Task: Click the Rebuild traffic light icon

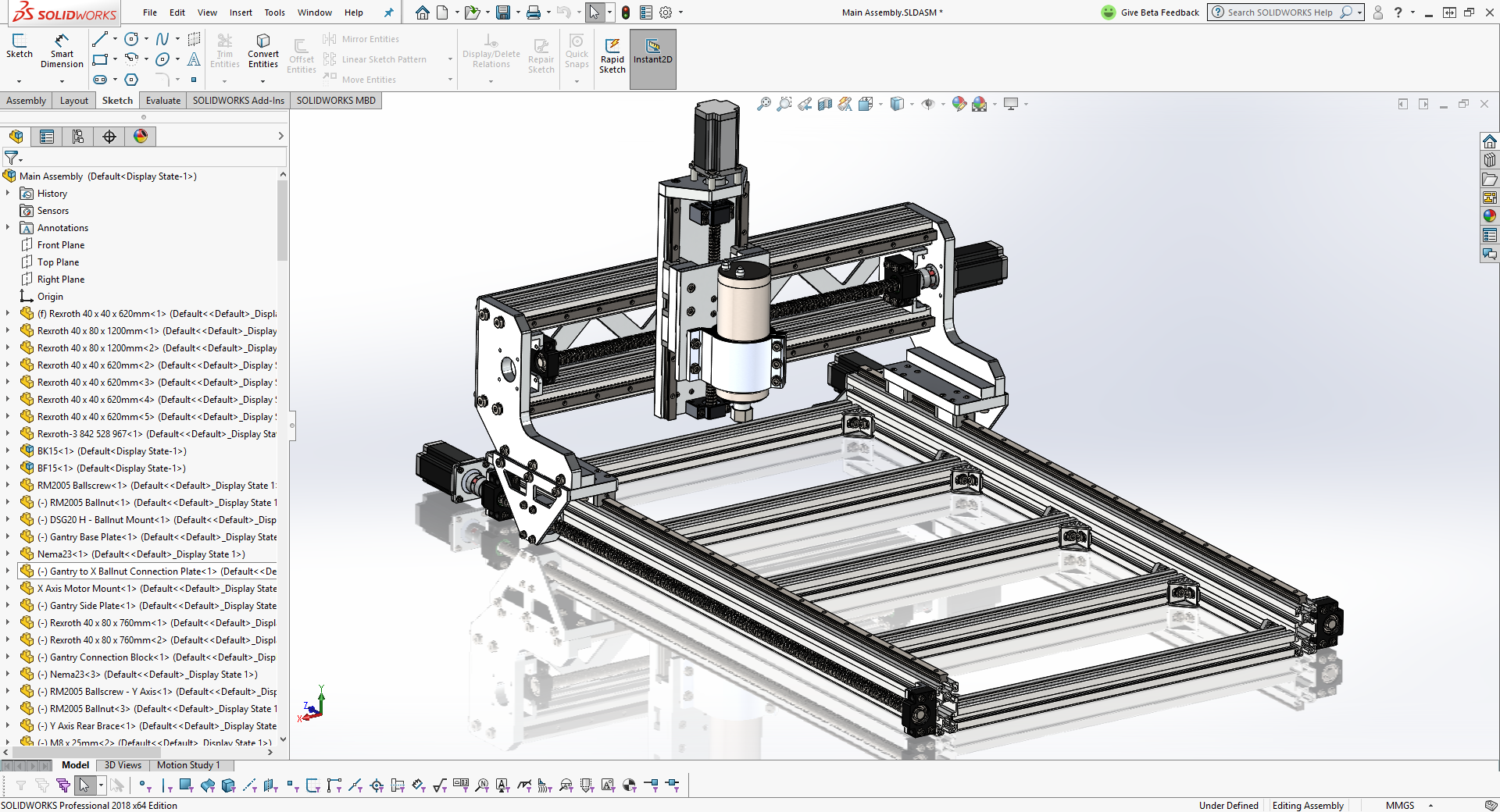Action: click(x=626, y=12)
